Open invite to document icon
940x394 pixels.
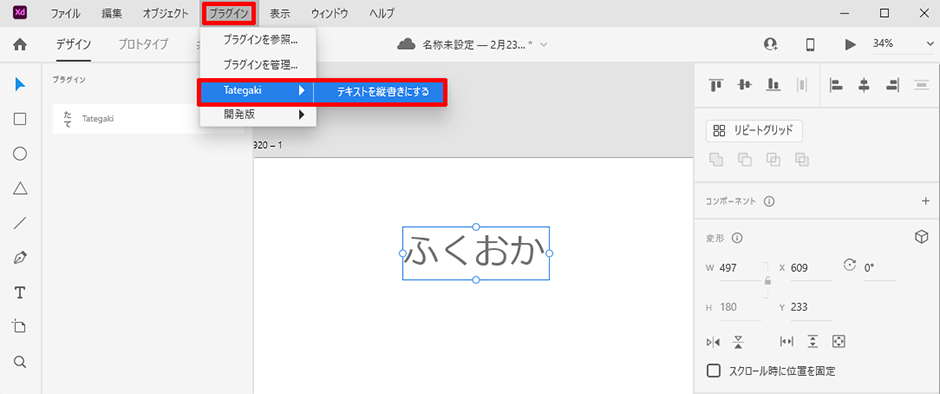click(x=770, y=44)
